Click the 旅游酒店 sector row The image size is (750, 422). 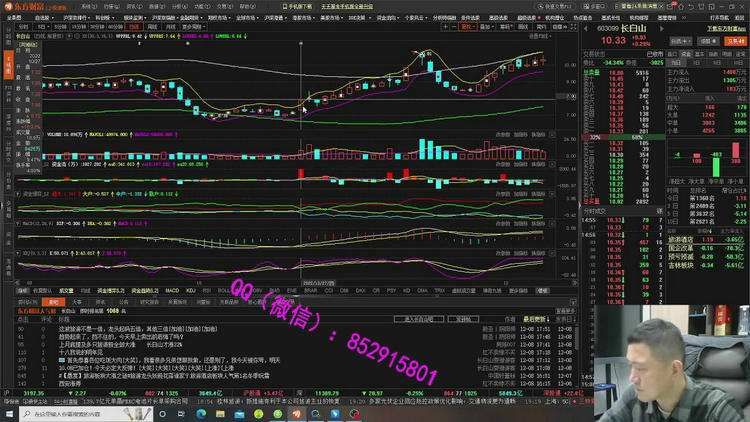(680, 240)
